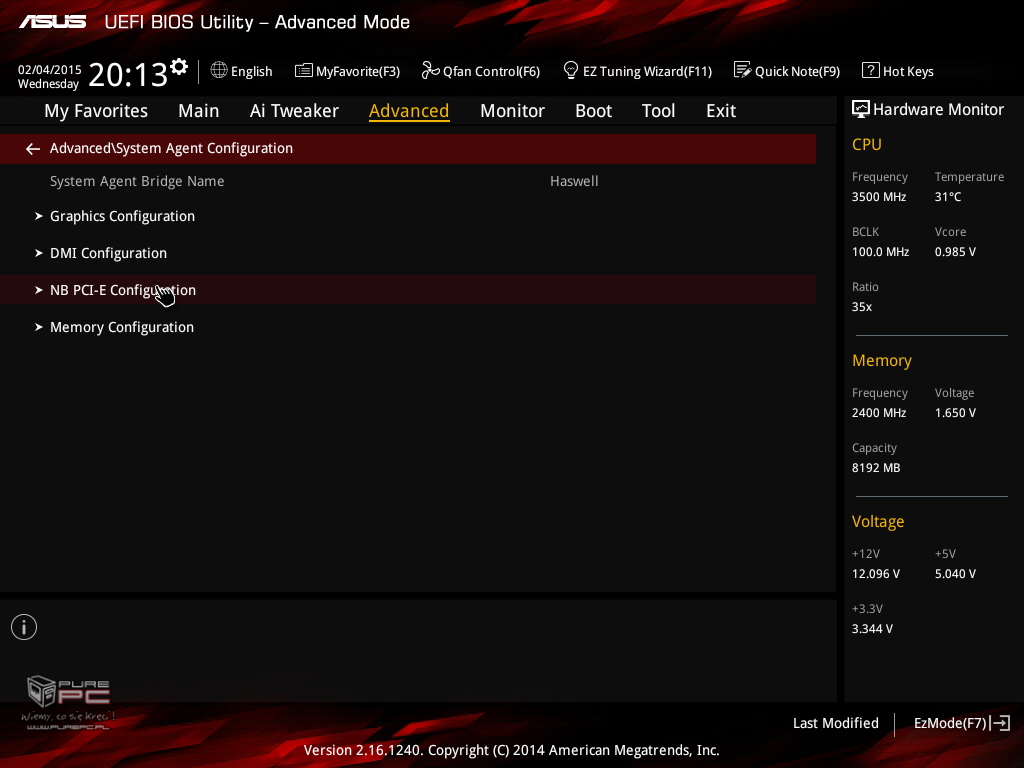Open clock settings gear icon
This screenshot has width=1024, height=768.
click(x=179, y=67)
